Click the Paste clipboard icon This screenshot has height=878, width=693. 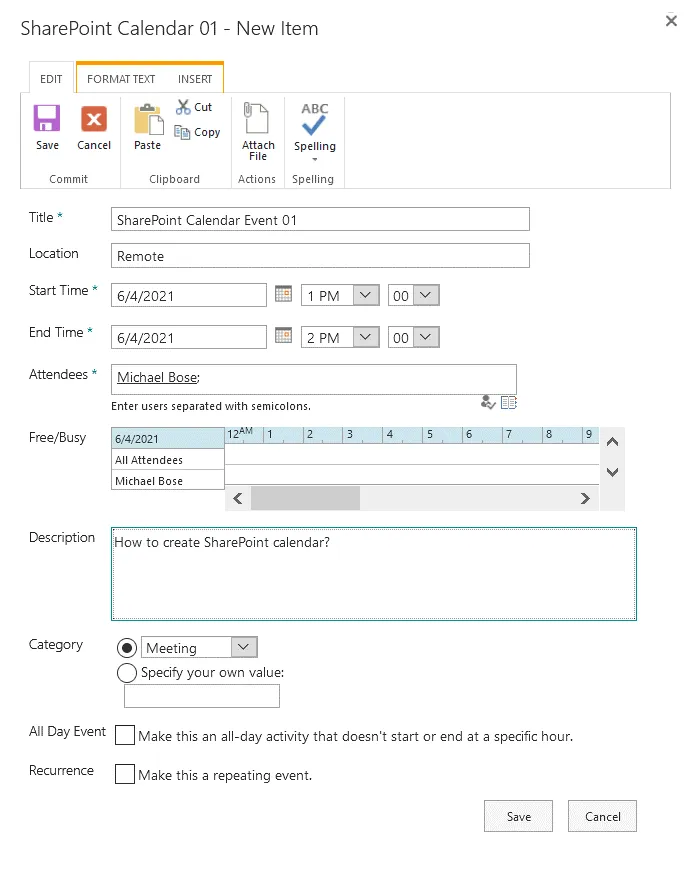[x=148, y=121]
